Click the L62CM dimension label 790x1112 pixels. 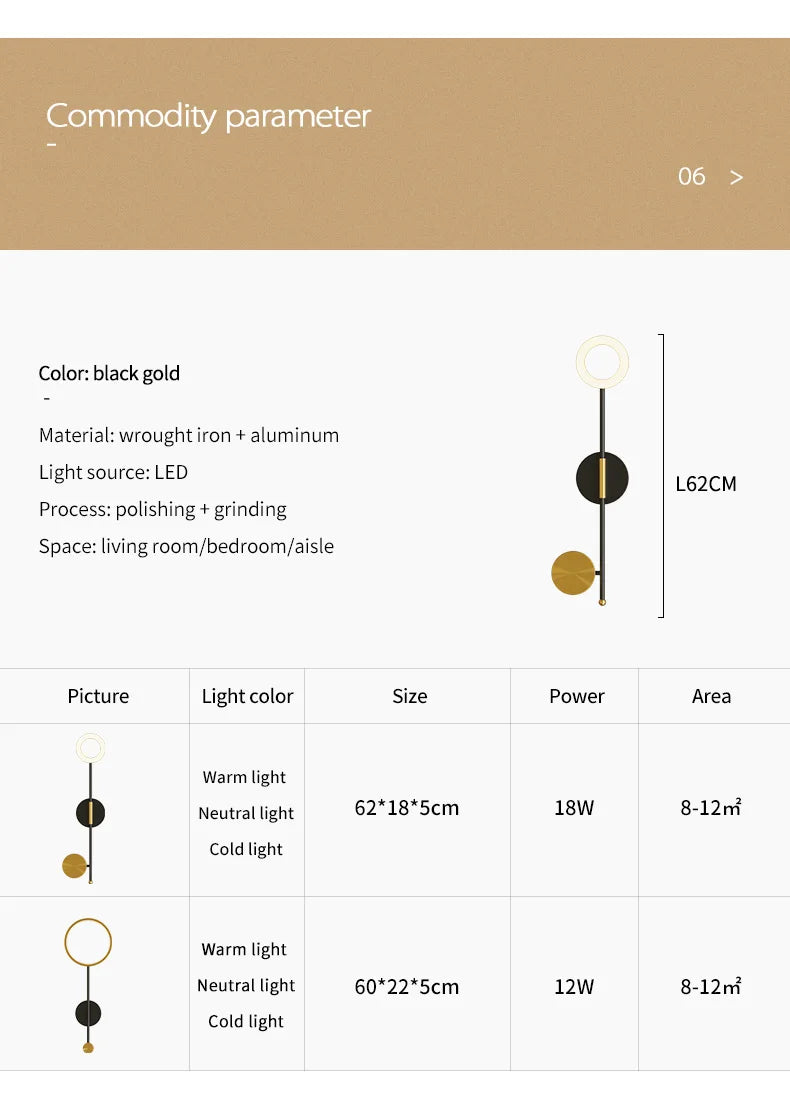706,484
